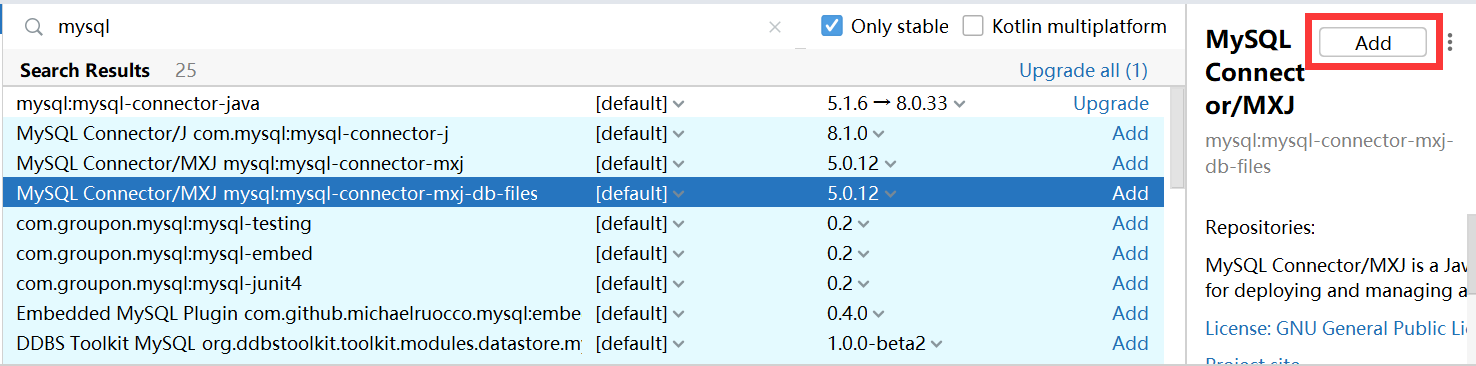Click Upgrade all (1) link
This screenshot has height=366, width=1476.
(1083, 71)
